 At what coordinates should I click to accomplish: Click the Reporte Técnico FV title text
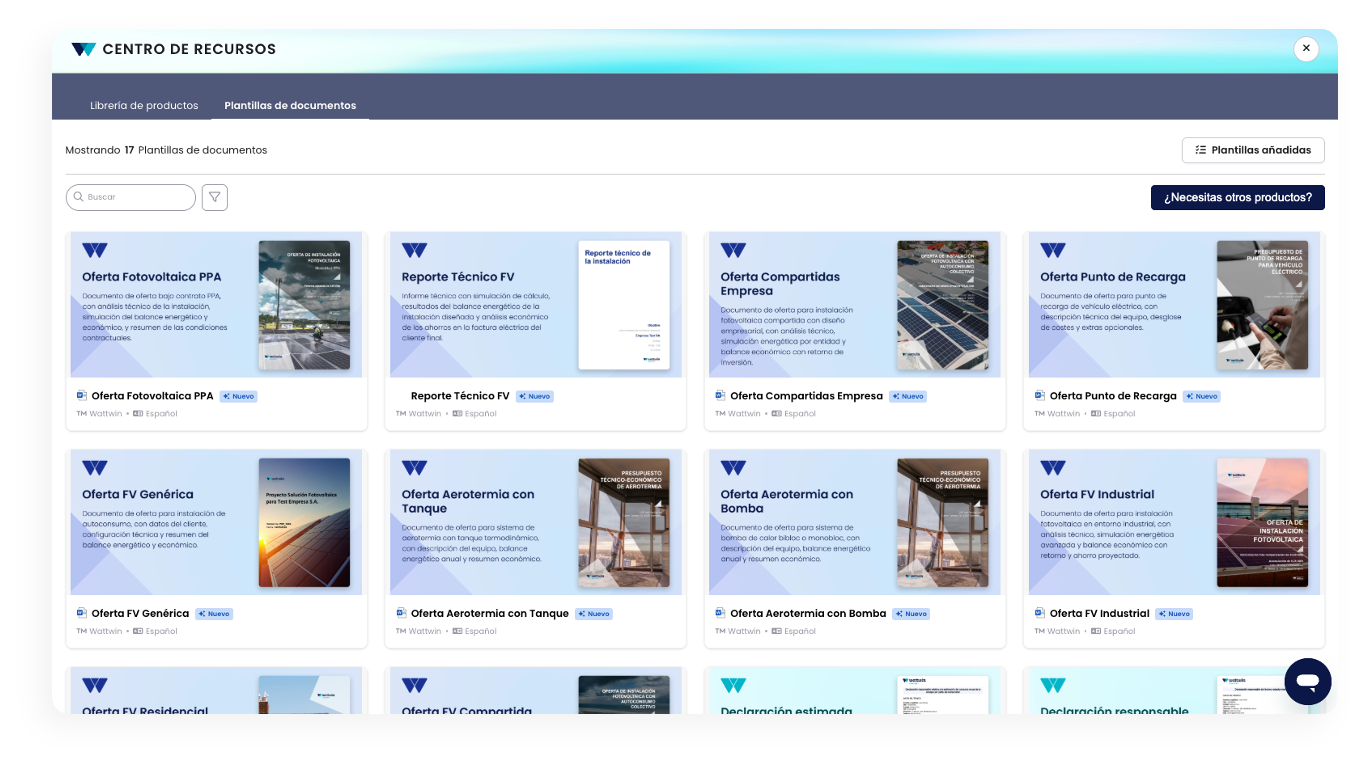tap(460, 396)
